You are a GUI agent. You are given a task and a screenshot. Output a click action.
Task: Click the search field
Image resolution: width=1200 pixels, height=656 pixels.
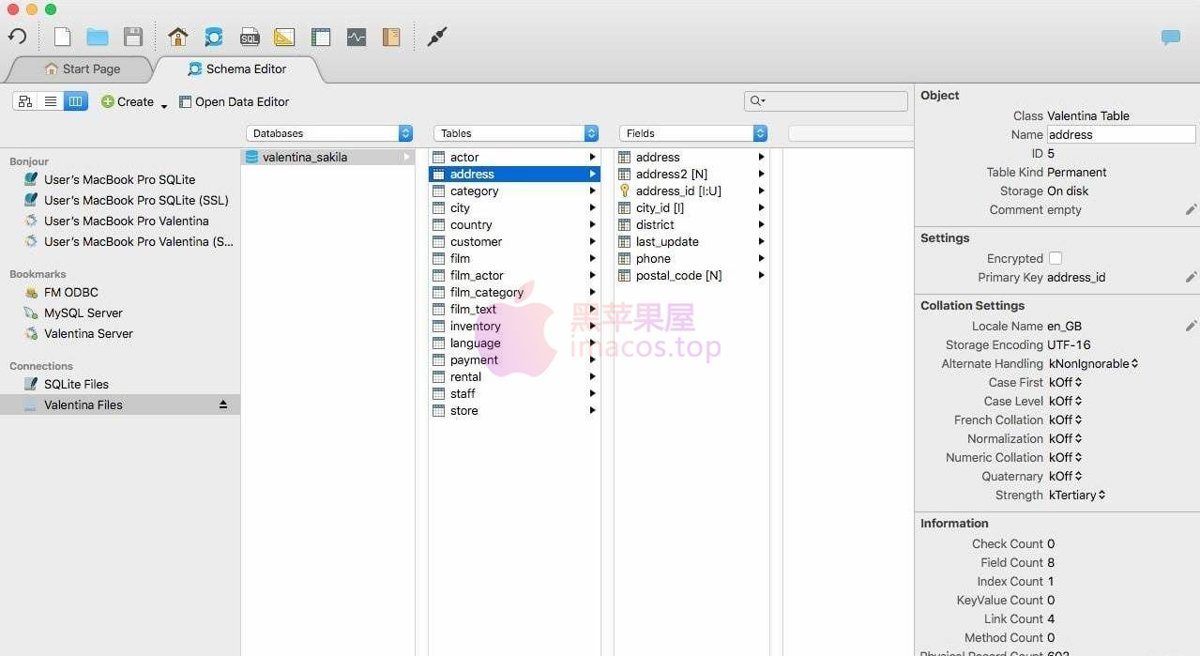click(x=826, y=101)
